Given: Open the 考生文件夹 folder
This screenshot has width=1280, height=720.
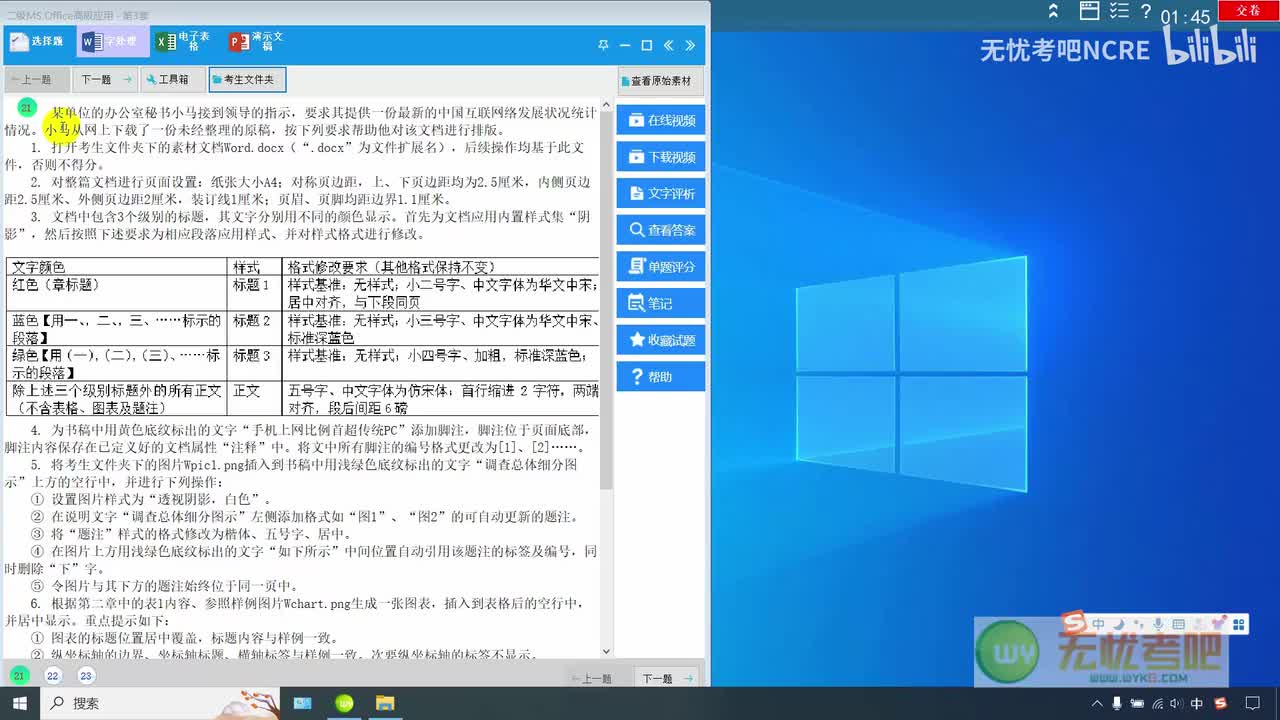Looking at the screenshot, I should (x=247, y=79).
